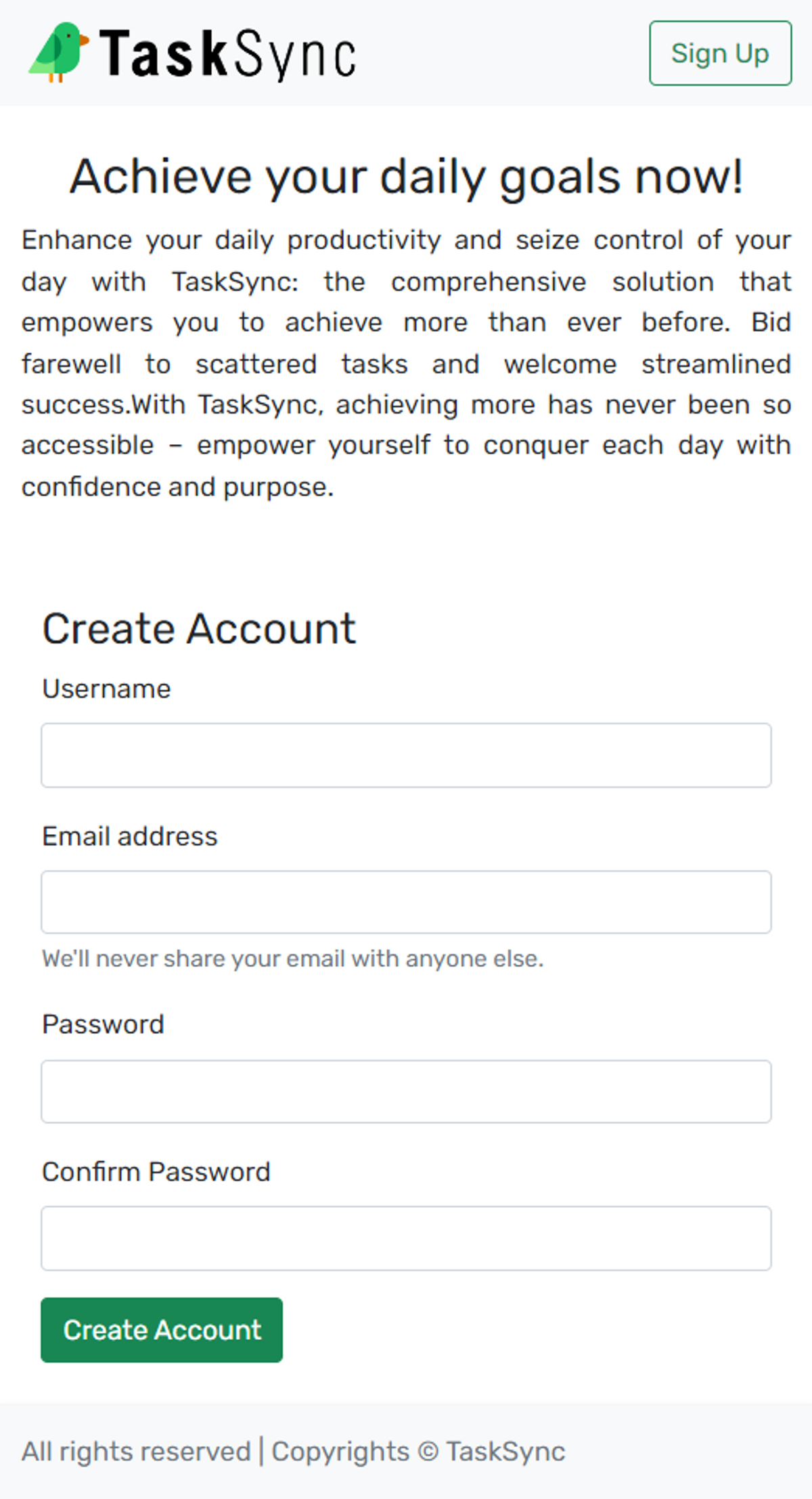Click the 'Email address' label
Image resolution: width=812 pixels, height=1499 pixels.
pyautogui.click(x=130, y=836)
